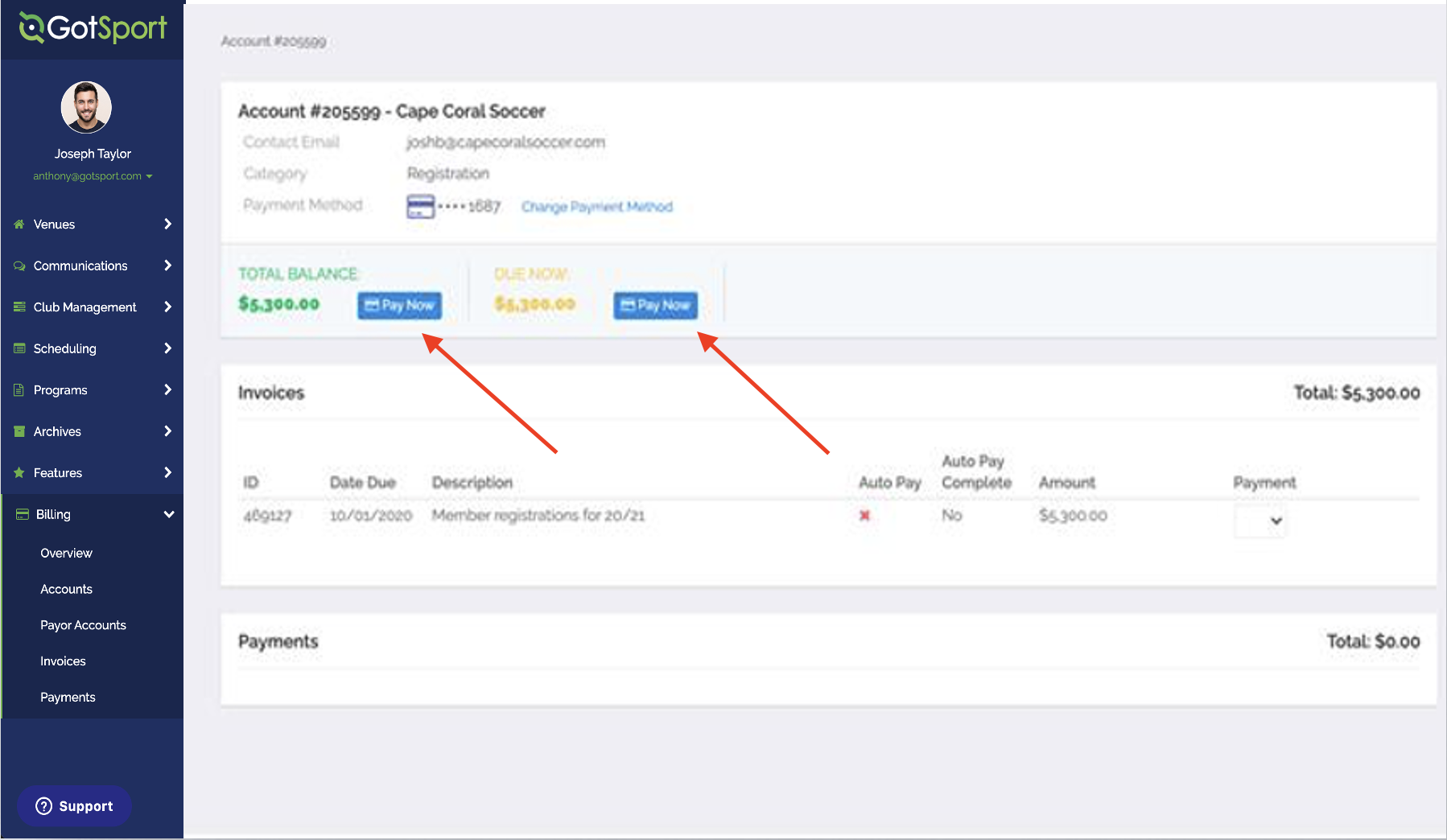Go to Billing Accounts

pos(66,589)
